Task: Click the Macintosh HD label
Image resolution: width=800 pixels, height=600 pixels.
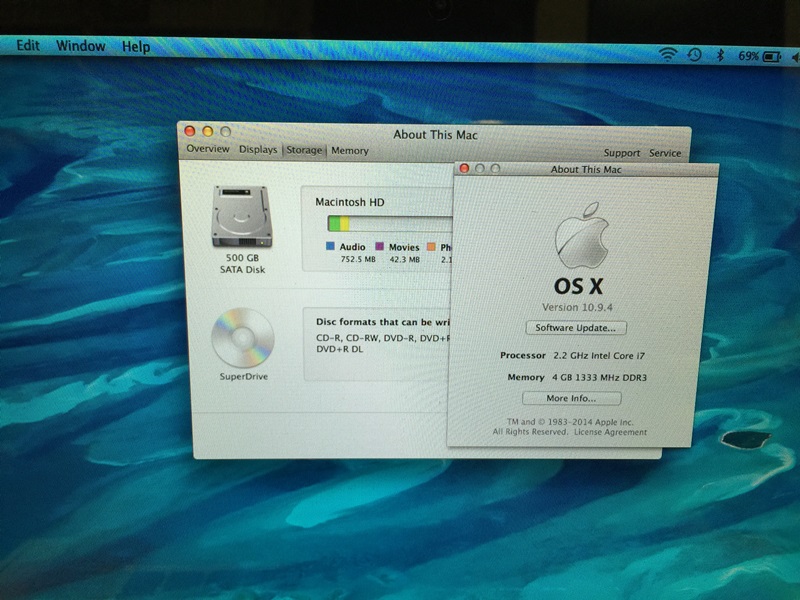Action: coord(349,202)
